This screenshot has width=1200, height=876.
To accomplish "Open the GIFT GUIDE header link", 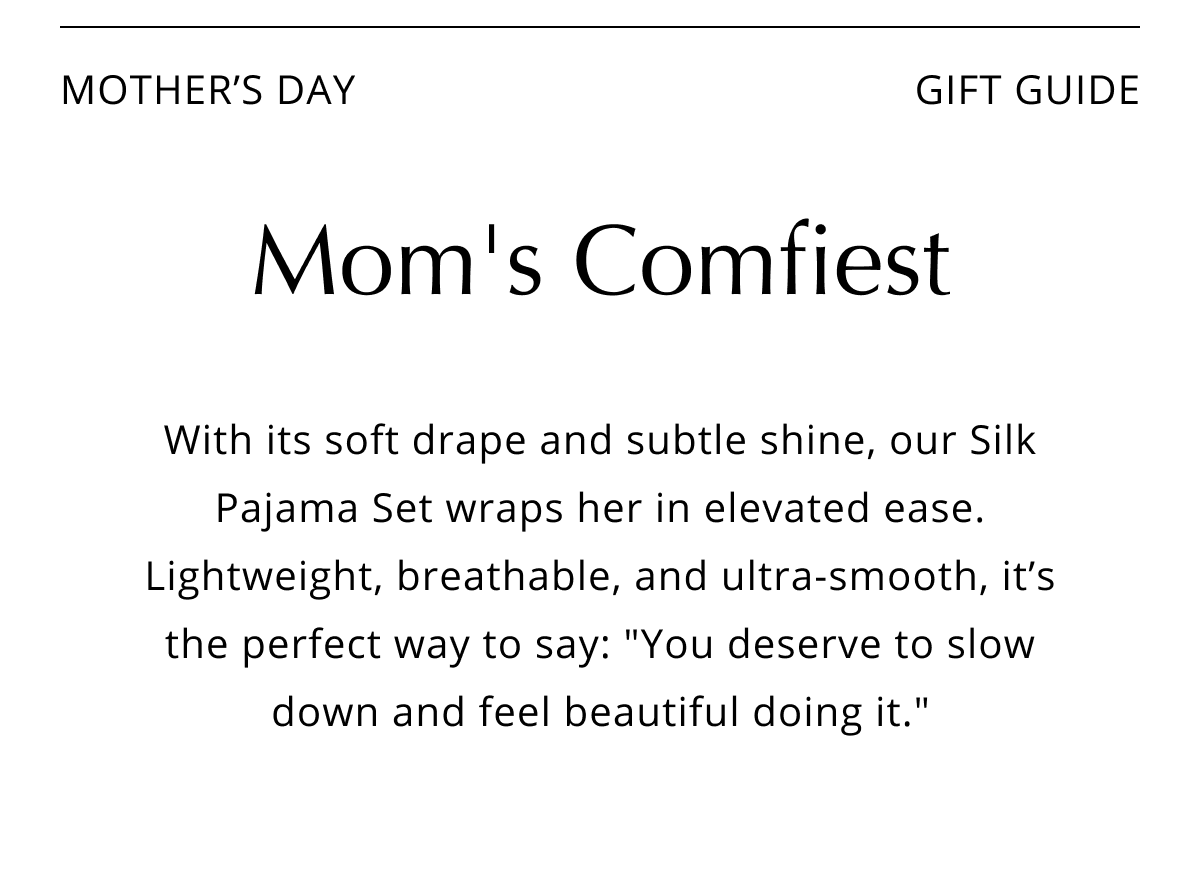I will pyautogui.click(x=1027, y=90).
